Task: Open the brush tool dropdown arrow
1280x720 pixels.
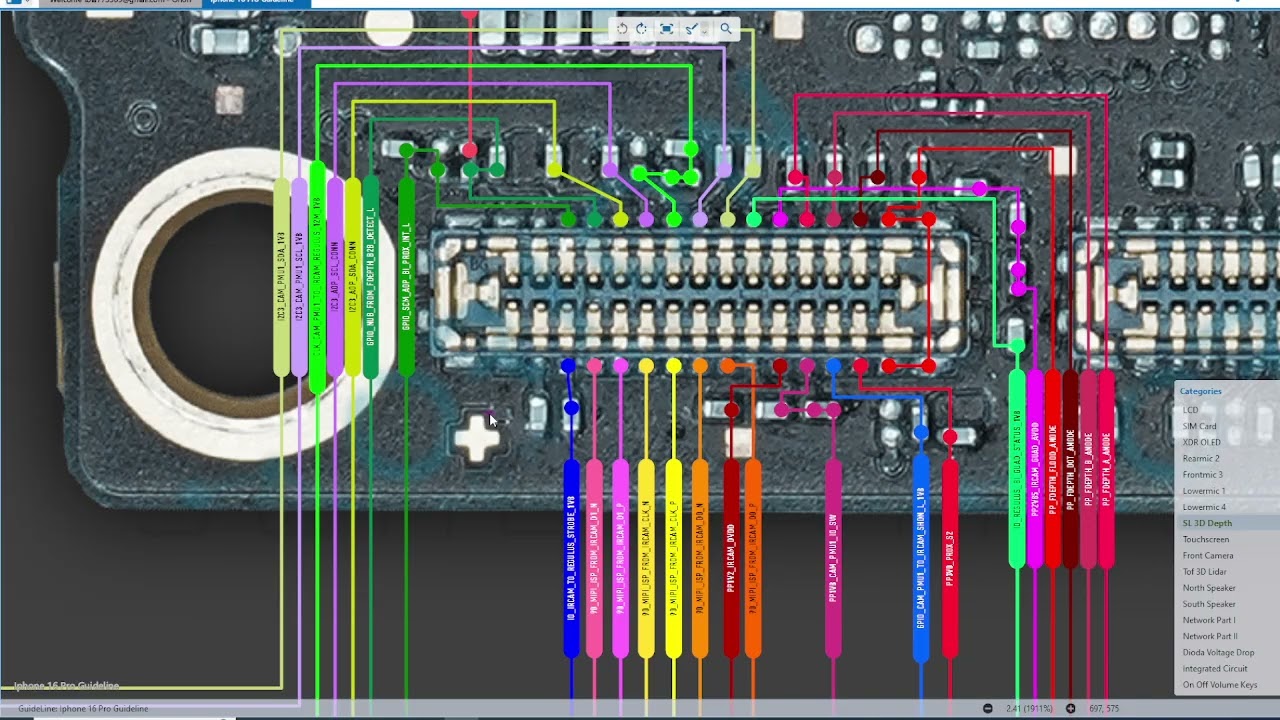Action: pyautogui.click(x=704, y=30)
